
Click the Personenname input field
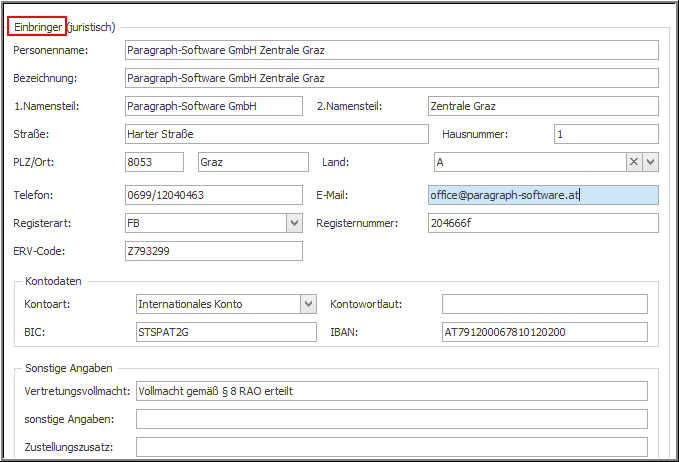392,50
